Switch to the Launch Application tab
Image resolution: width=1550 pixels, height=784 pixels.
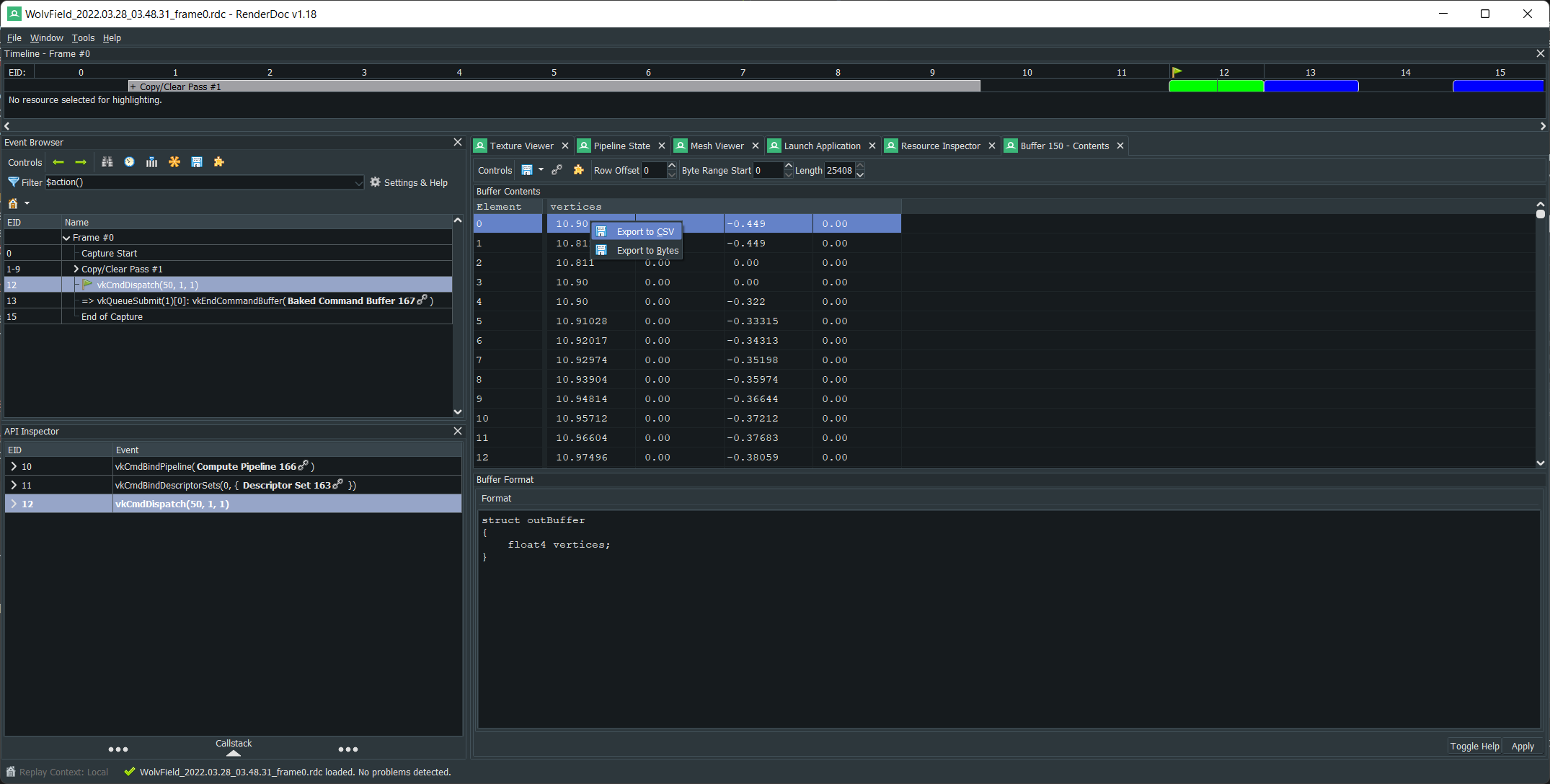pyautogui.click(x=822, y=146)
